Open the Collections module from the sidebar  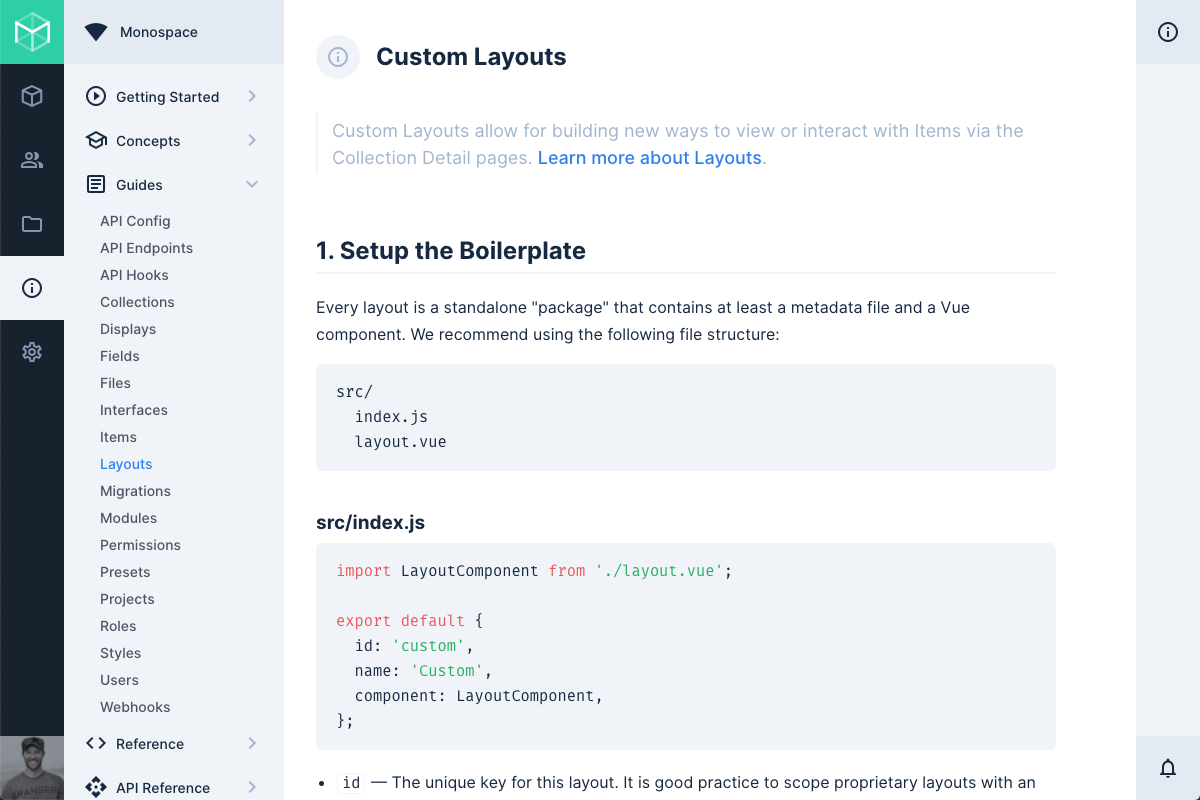(x=32, y=96)
